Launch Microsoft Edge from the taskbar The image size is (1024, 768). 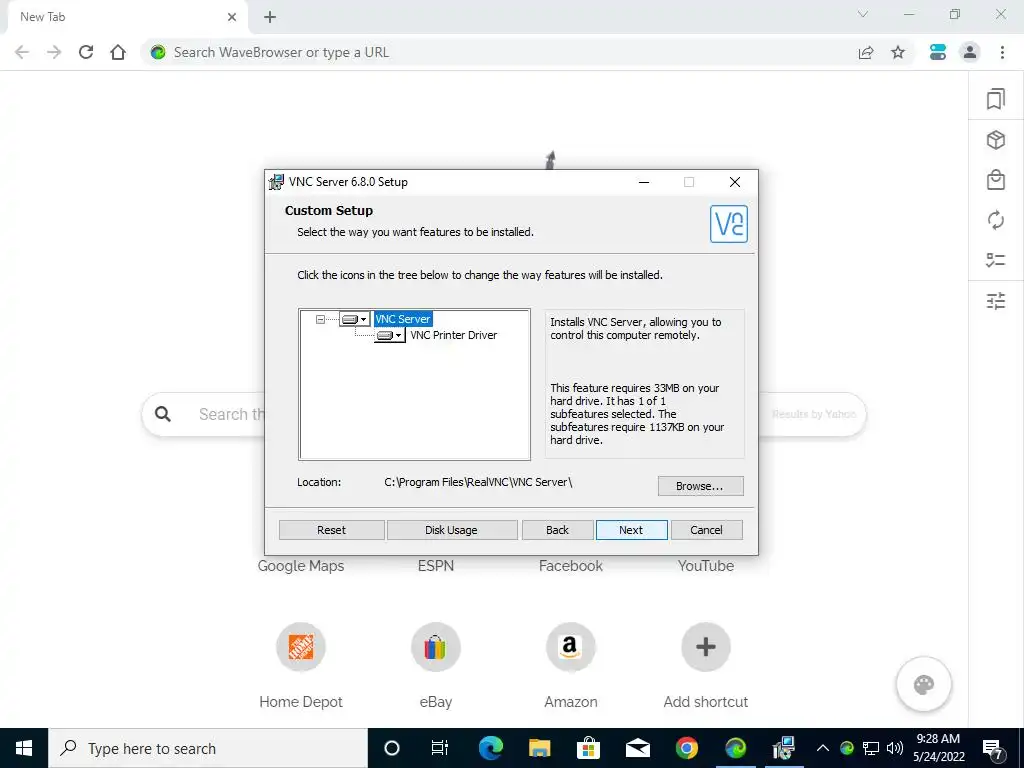(x=490, y=748)
